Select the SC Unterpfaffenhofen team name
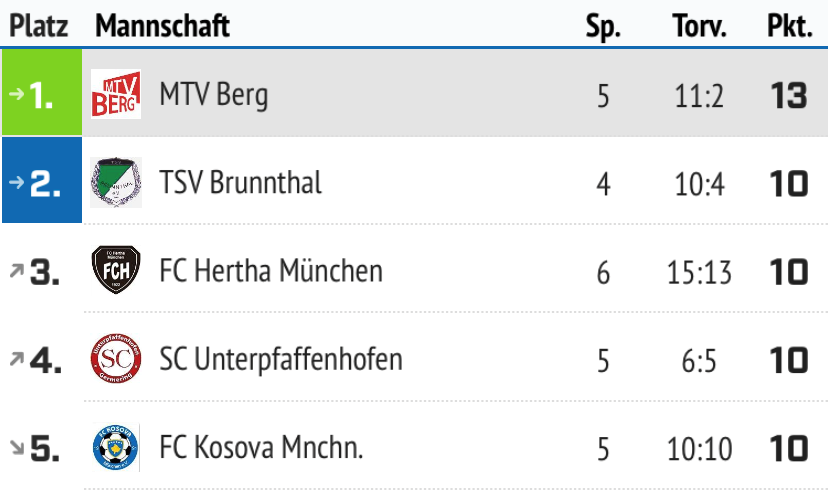This screenshot has width=828, height=490. [281, 360]
